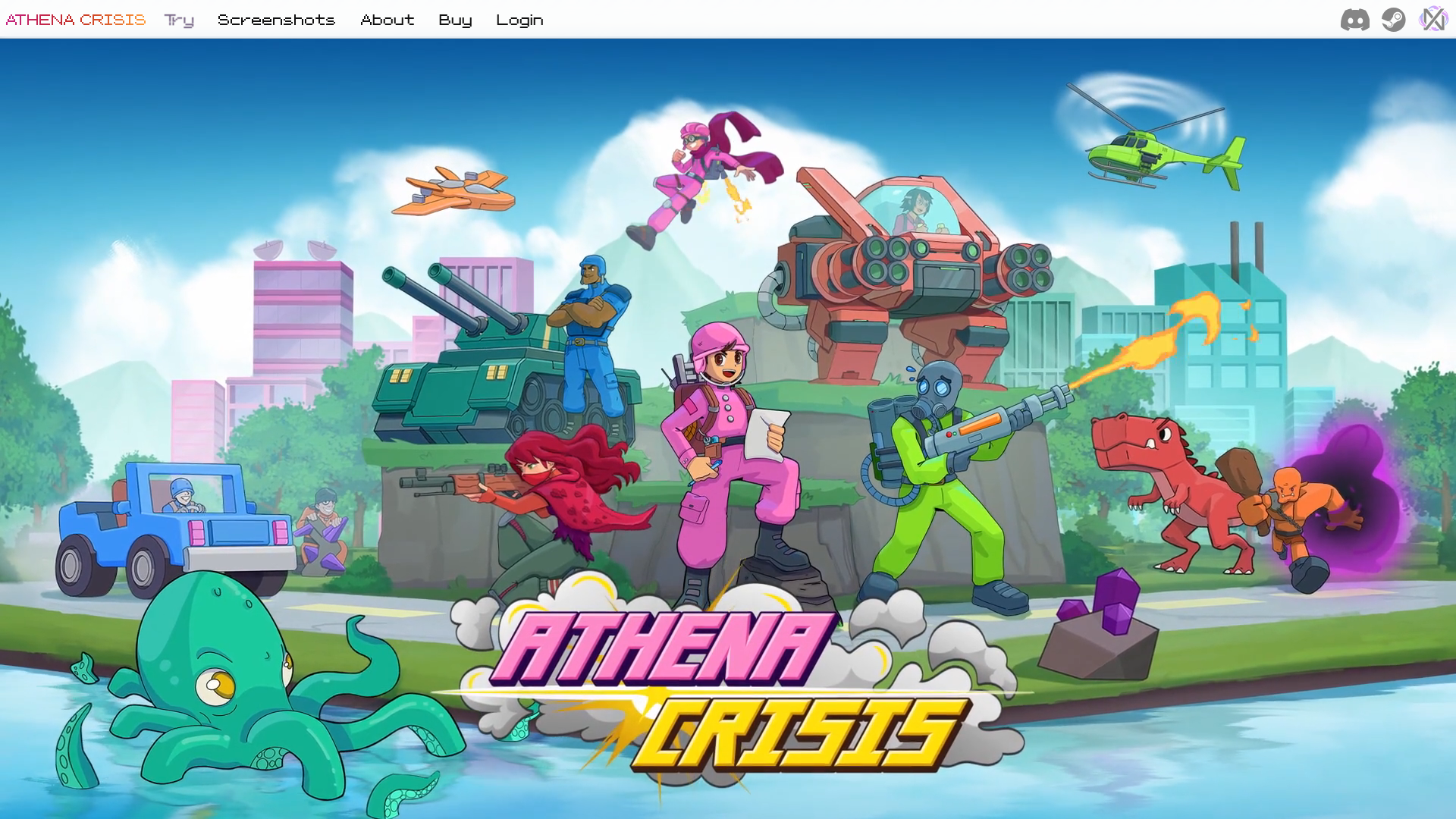
Task: Go to ATHENA CRISIS home link
Action: [76, 20]
